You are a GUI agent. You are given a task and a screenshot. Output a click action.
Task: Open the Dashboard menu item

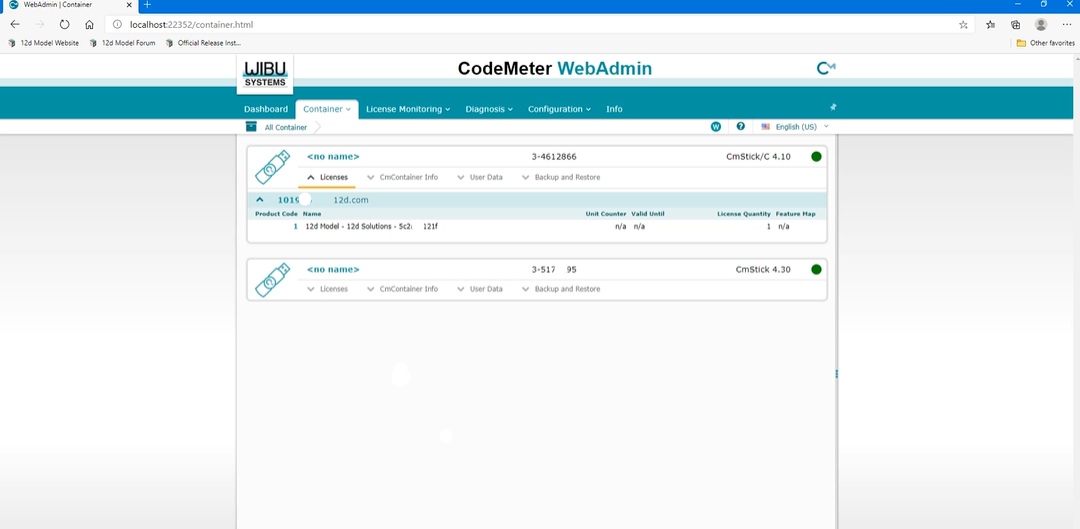pyautogui.click(x=266, y=109)
